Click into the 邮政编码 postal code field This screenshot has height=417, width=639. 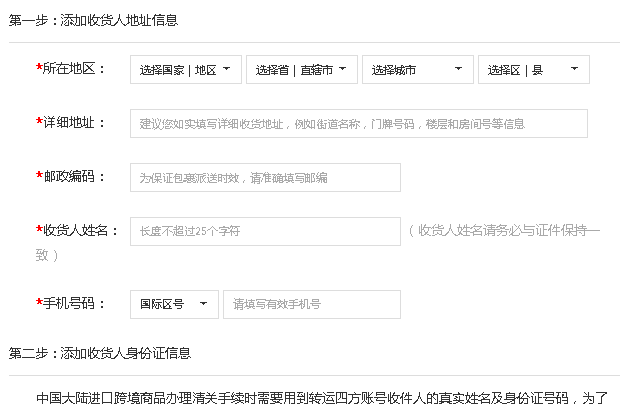coord(265,178)
